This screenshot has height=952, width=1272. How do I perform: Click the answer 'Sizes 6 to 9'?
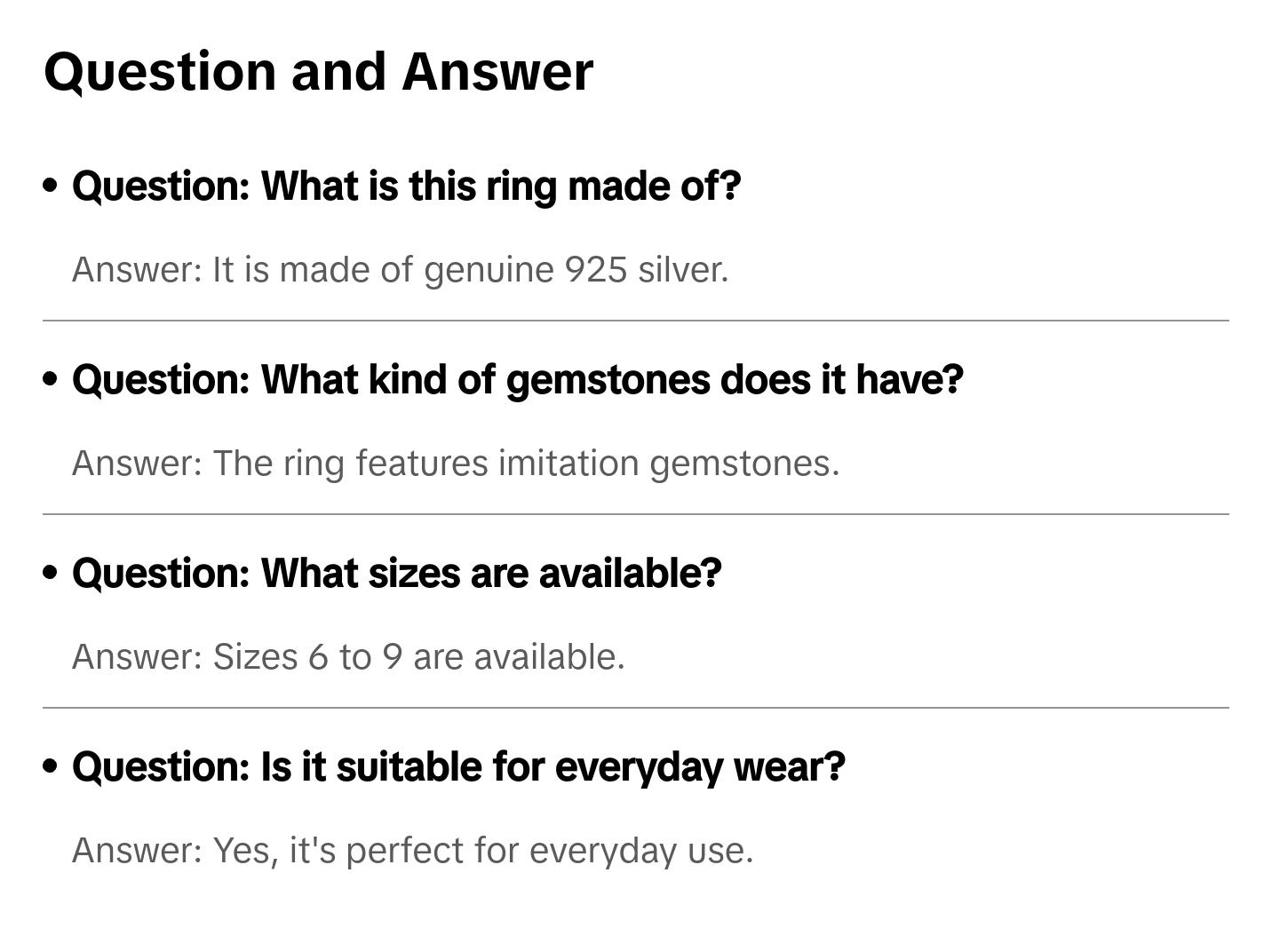pyautogui.click(x=348, y=657)
